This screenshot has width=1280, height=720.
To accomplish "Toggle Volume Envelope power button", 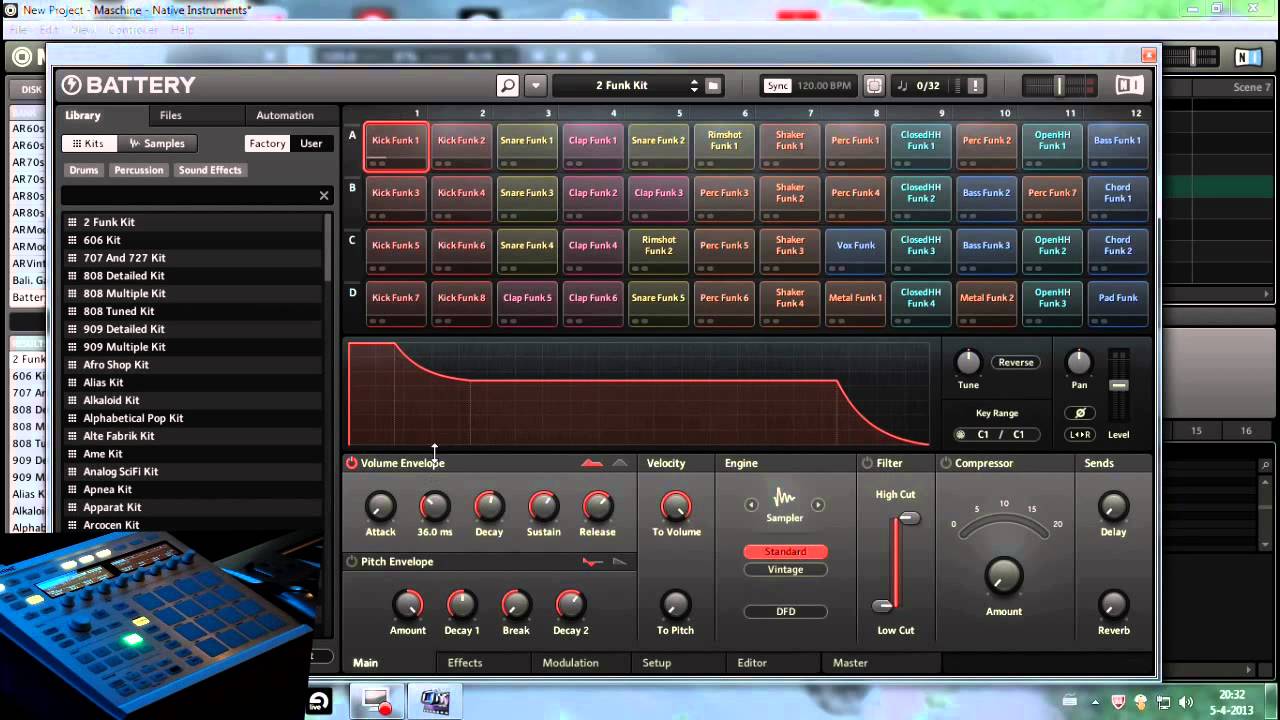I will point(351,463).
